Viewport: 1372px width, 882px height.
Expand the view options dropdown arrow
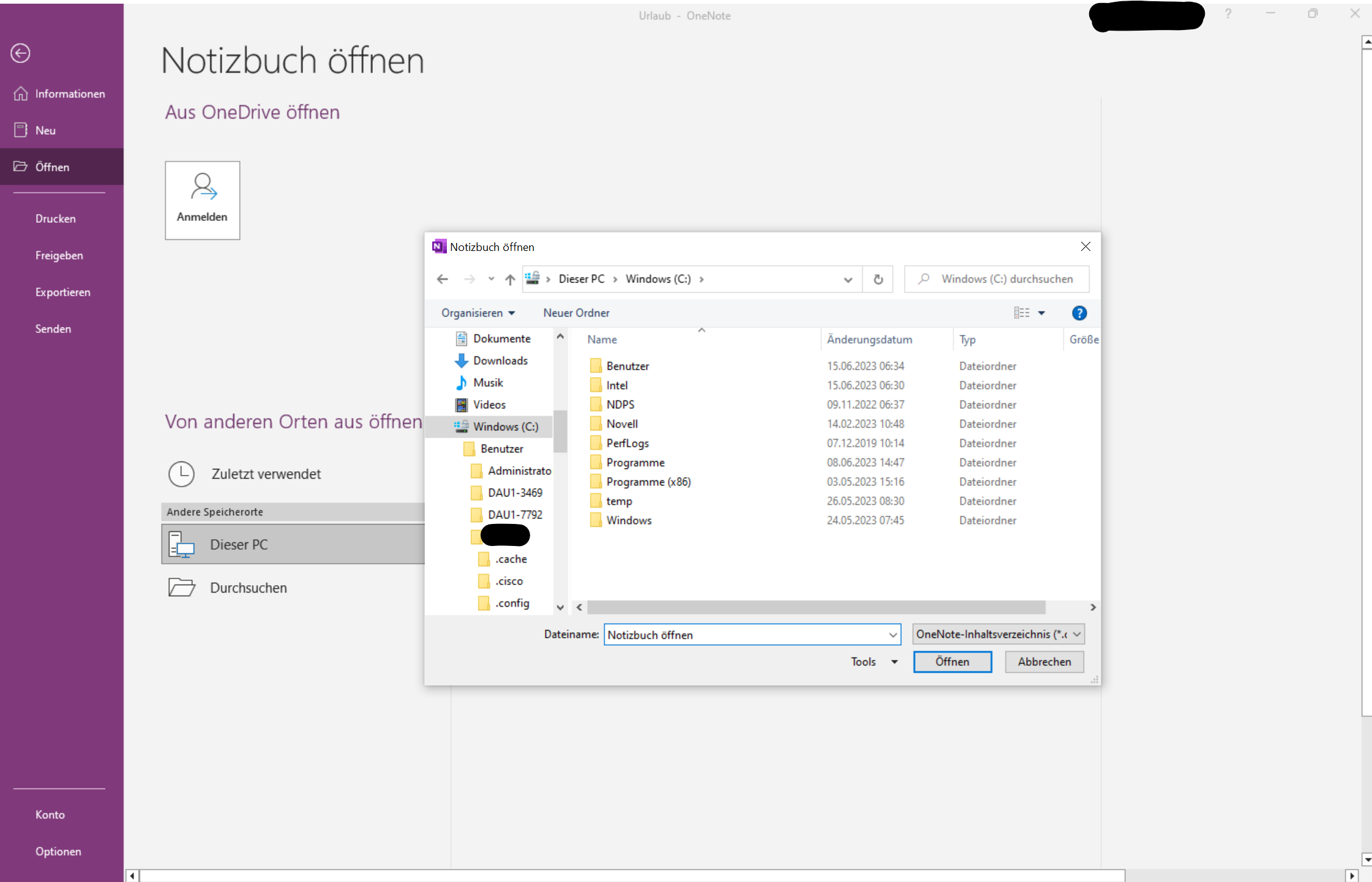tap(1041, 313)
